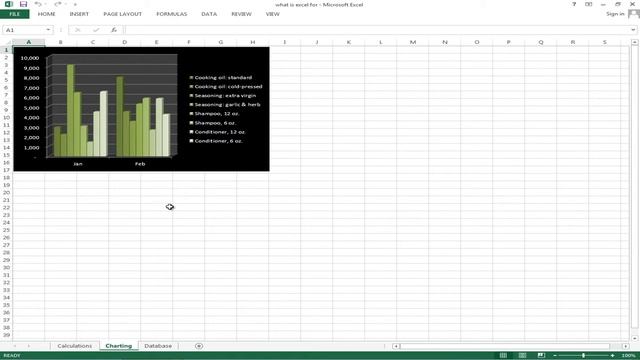The height and width of the screenshot is (360, 640).
Task: Click the zoom in plus icon
Action: click(612, 356)
